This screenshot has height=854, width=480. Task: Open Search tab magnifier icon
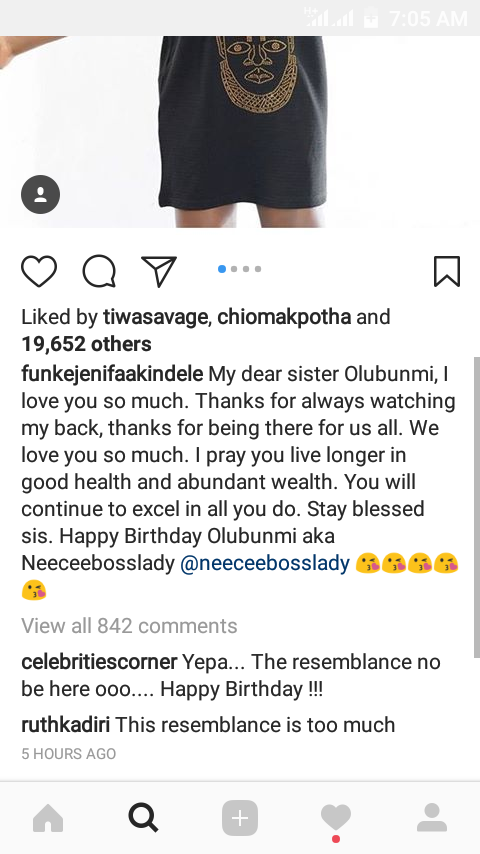pos(143,818)
